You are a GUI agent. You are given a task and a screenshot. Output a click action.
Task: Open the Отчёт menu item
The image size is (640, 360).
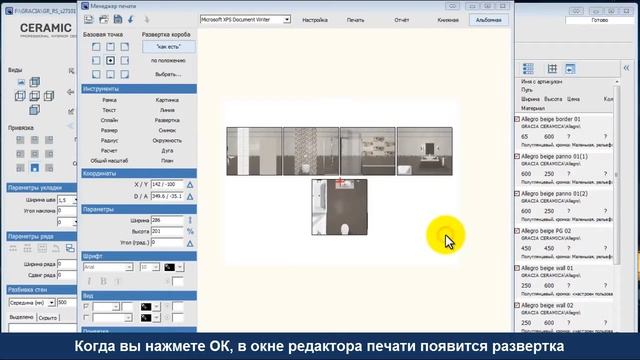[x=402, y=20]
